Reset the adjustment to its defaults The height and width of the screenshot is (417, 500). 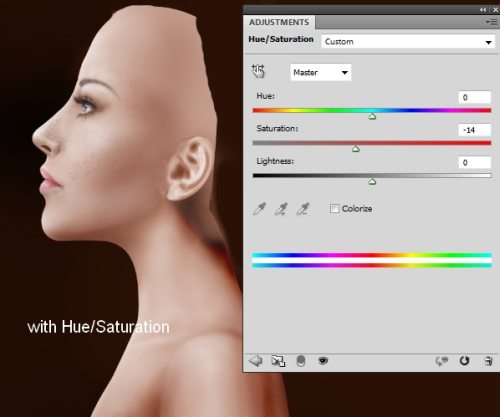464,361
